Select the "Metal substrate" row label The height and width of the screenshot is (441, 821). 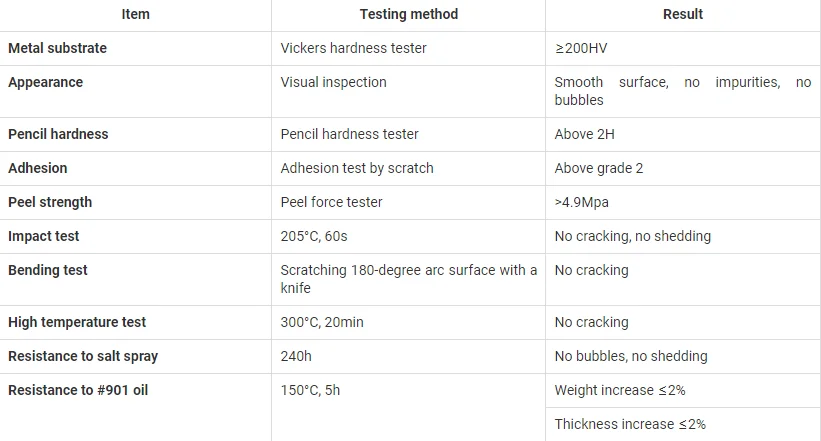[x=57, y=48]
